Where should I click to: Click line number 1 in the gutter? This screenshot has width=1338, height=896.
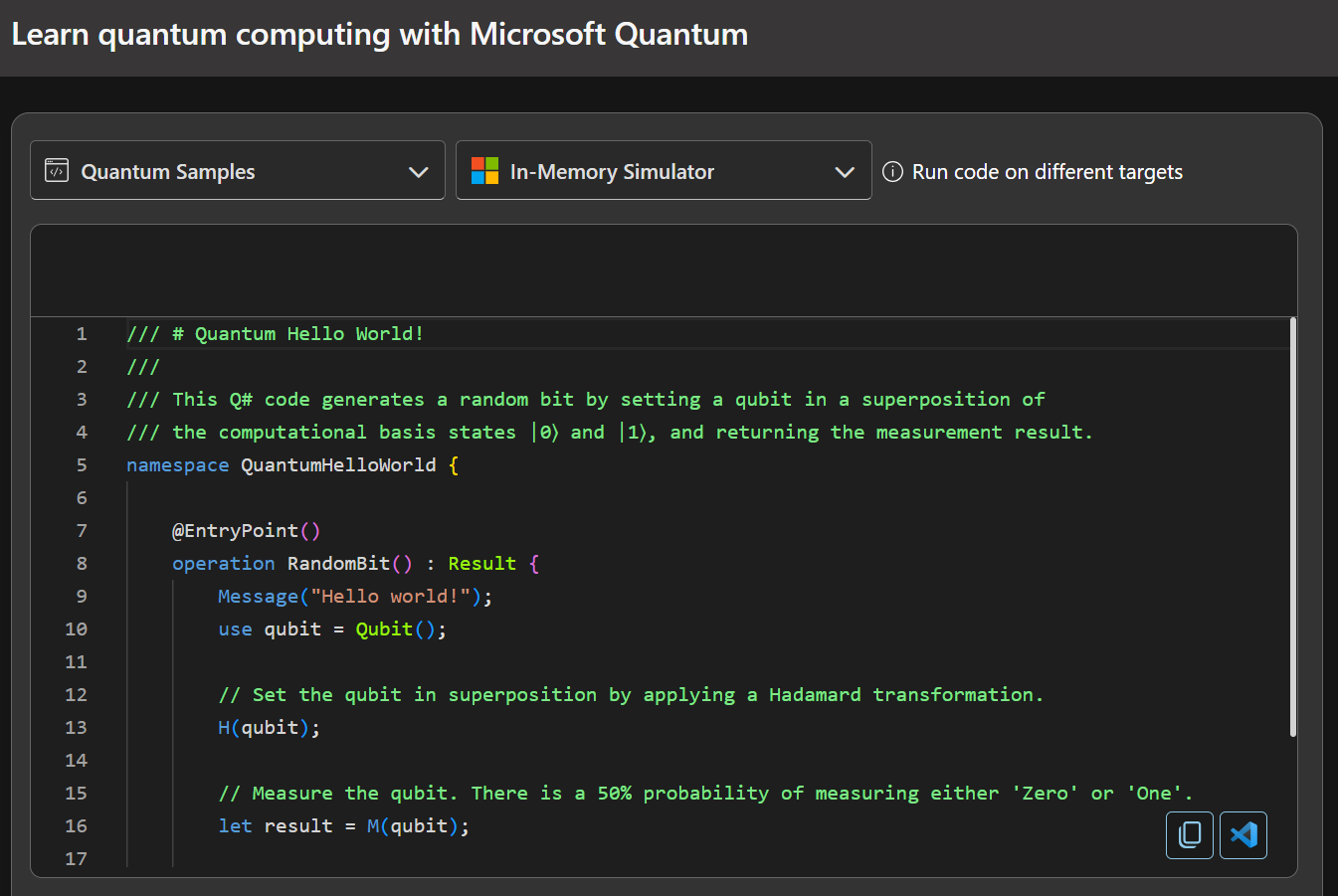82,334
